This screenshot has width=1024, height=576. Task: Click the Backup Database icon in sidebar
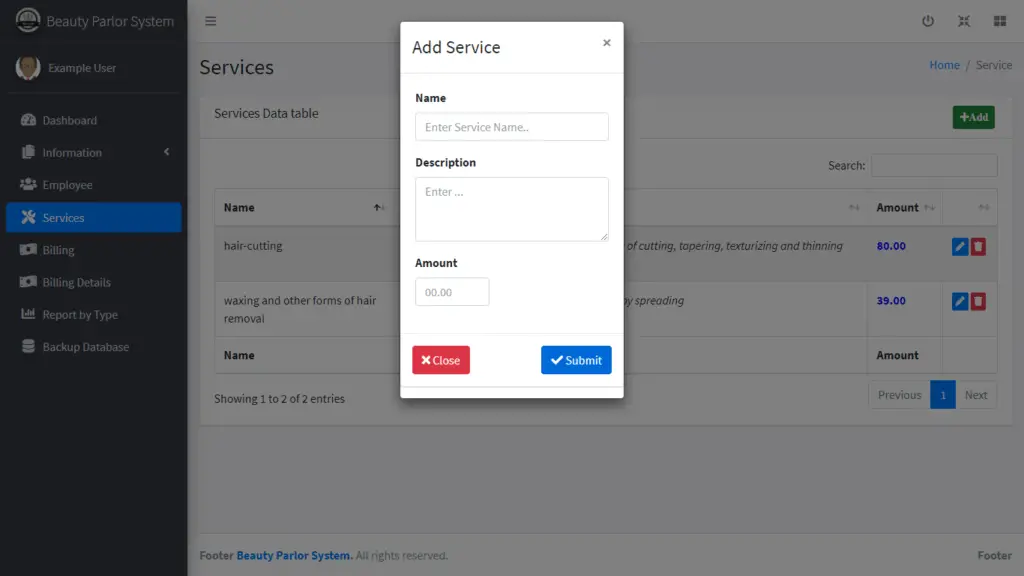click(30, 346)
